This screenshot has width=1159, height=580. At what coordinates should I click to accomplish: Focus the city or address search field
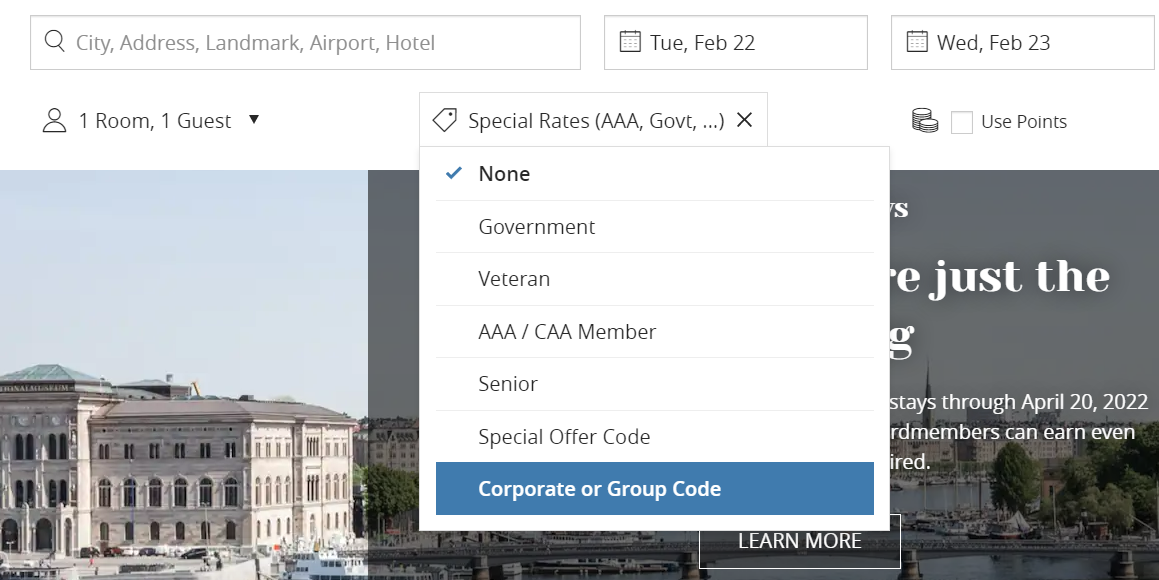pos(320,42)
